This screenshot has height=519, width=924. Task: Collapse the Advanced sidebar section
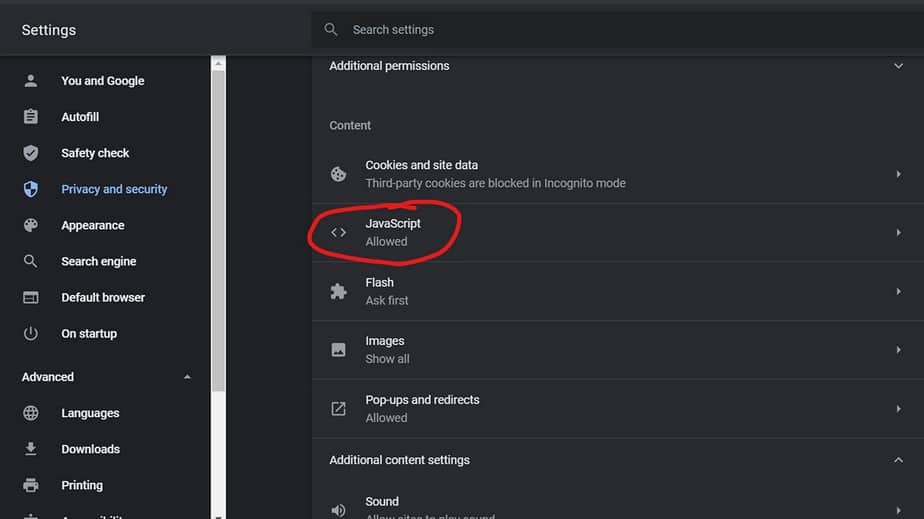coord(187,377)
